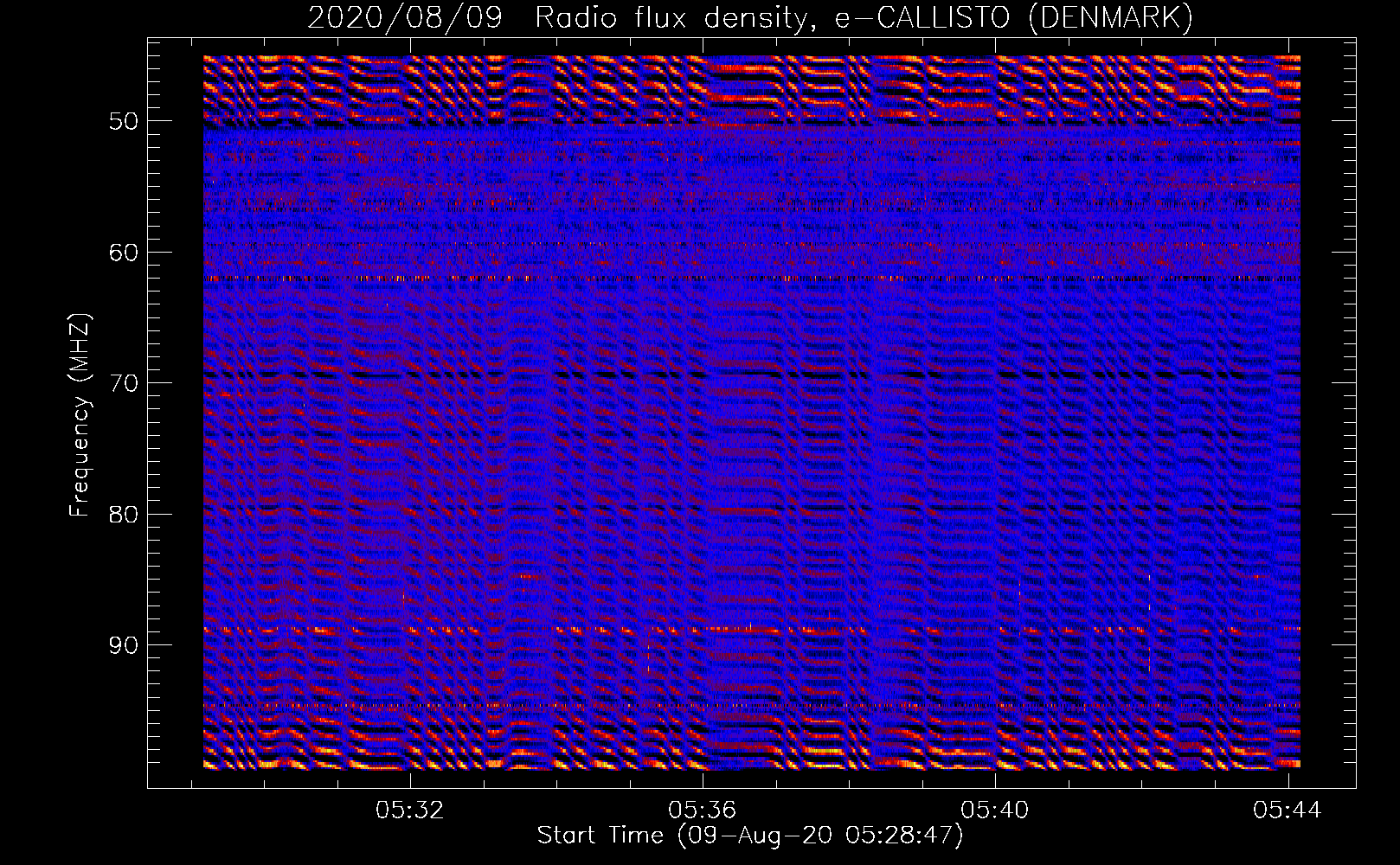1400x865 pixels.
Task: Click the 05:32 time axis label
Action: click(x=409, y=811)
